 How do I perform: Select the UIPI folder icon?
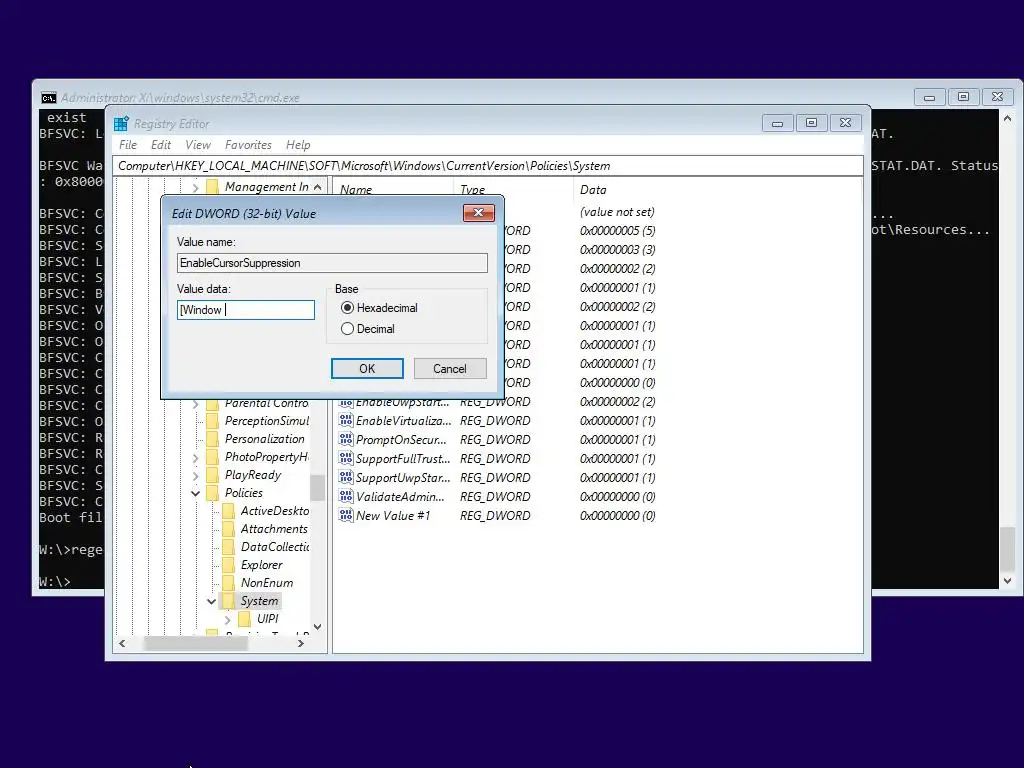click(244, 618)
